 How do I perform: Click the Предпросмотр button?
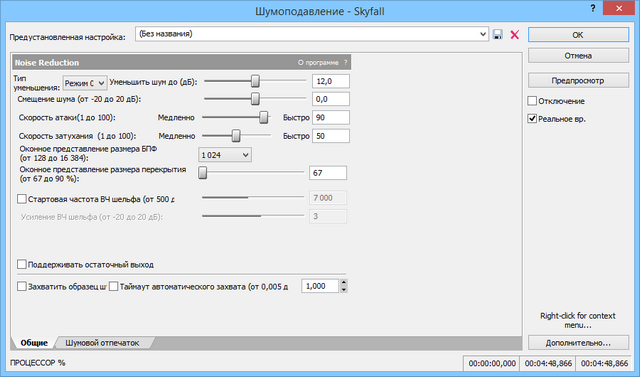(578, 80)
